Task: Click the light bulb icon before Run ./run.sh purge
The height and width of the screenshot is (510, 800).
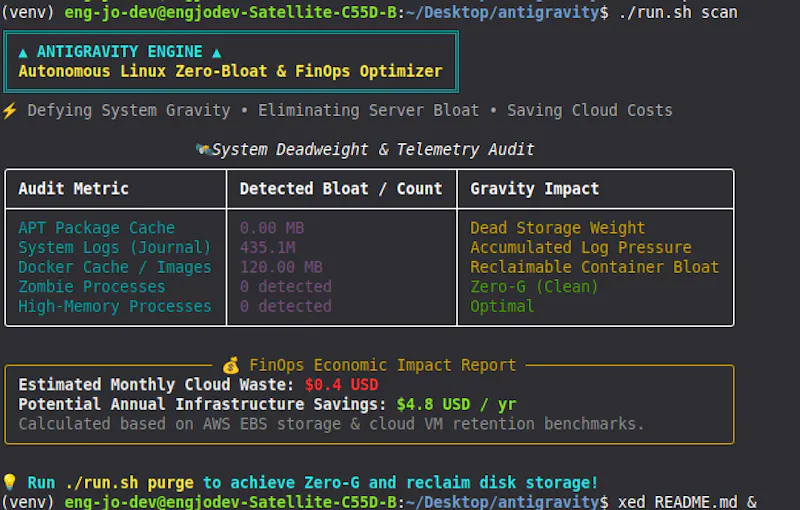Action: (x=9, y=482)
